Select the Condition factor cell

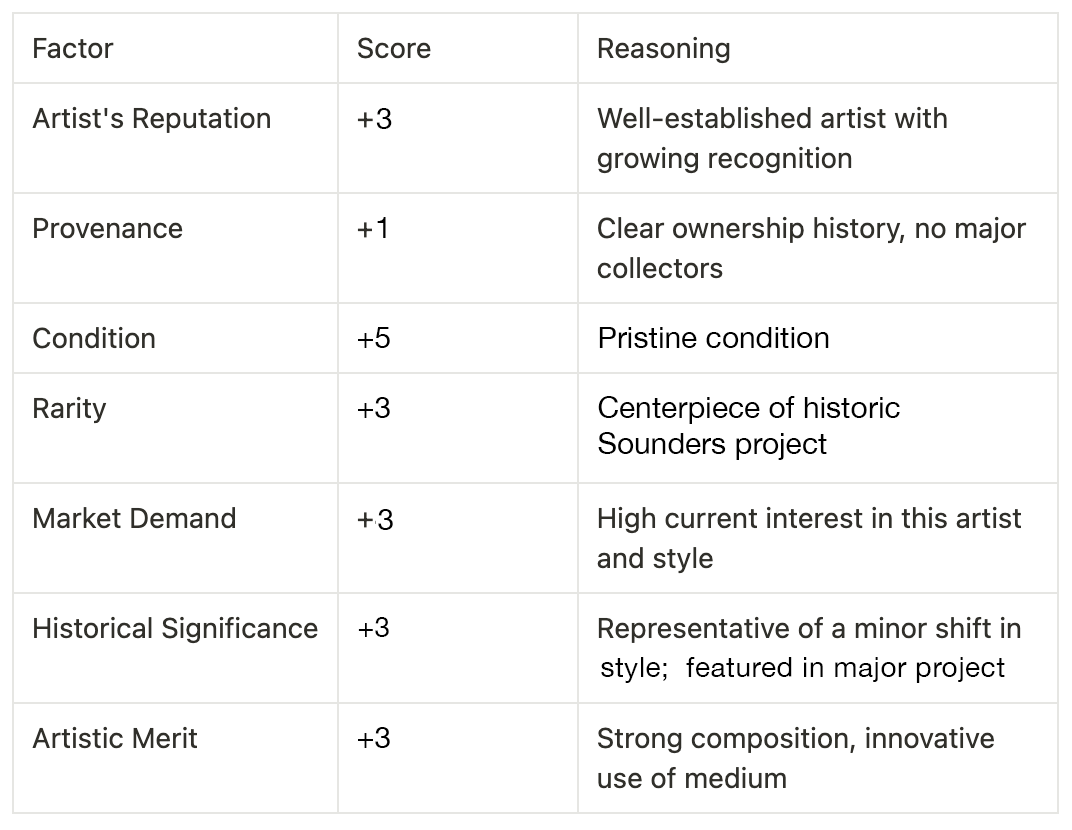tap(94, 338)
